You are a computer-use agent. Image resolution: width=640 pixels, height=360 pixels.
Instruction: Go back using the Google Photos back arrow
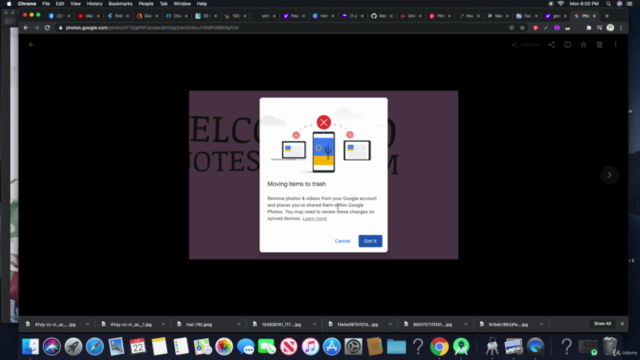click(31, 44)
